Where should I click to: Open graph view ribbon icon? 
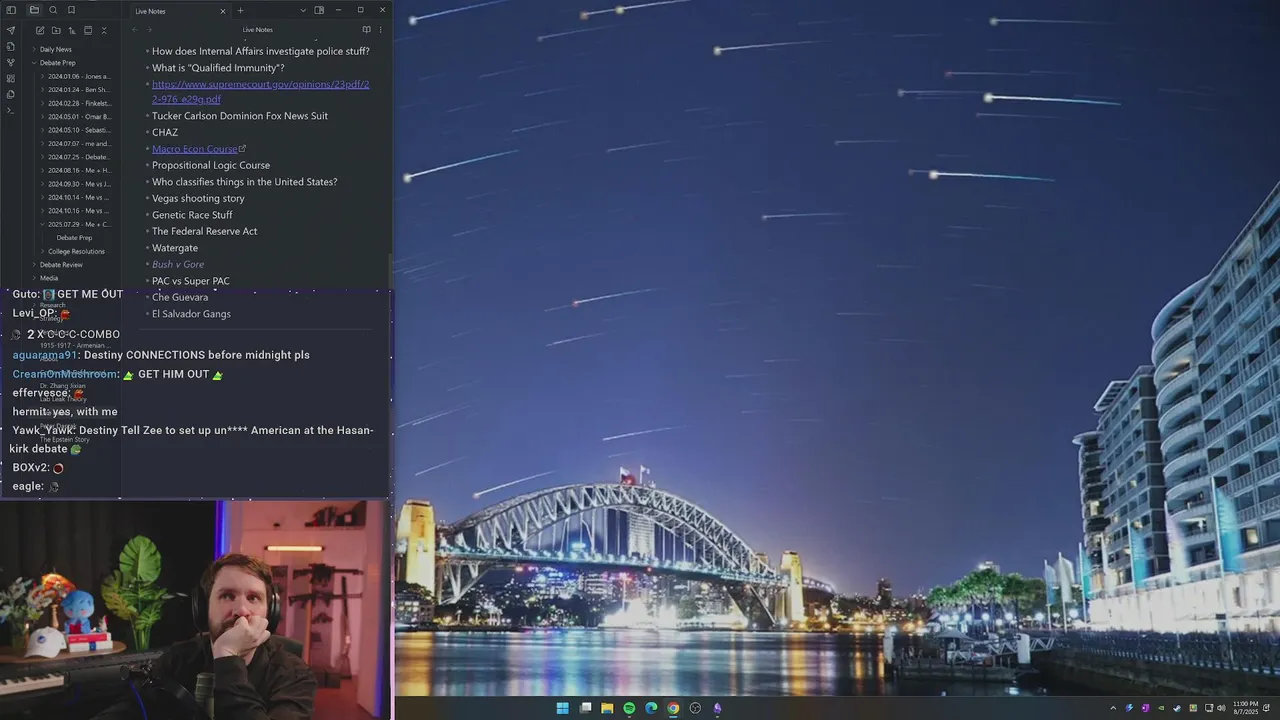tap(11, 62)
